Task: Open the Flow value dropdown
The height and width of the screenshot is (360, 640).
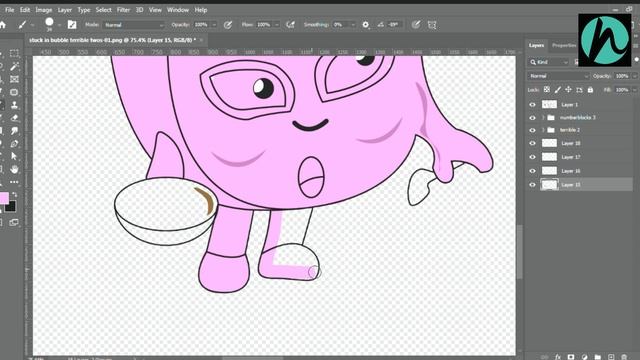Action: click(276, 25)
